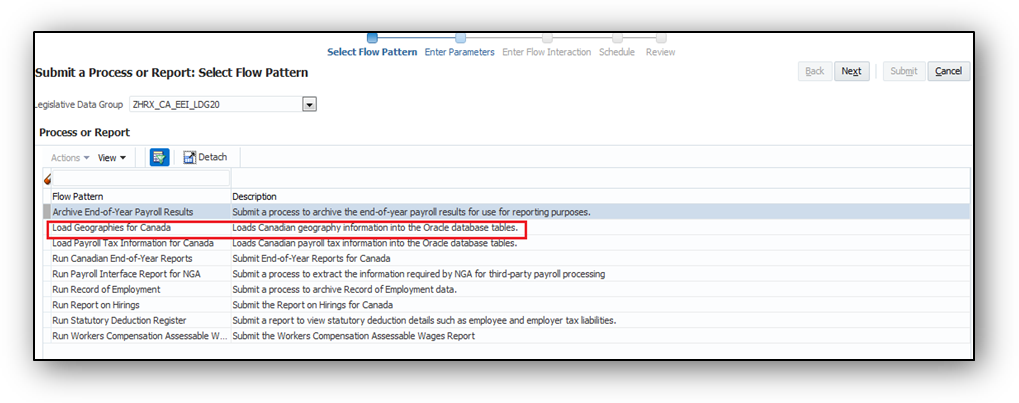Click description 'Loads Canadian geography information' cell
The image size is (1019, 403).
tap(375, 228)
